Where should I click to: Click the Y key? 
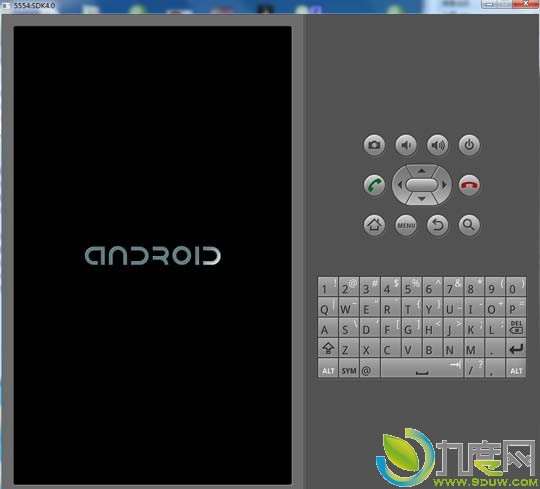click(432, 307)
